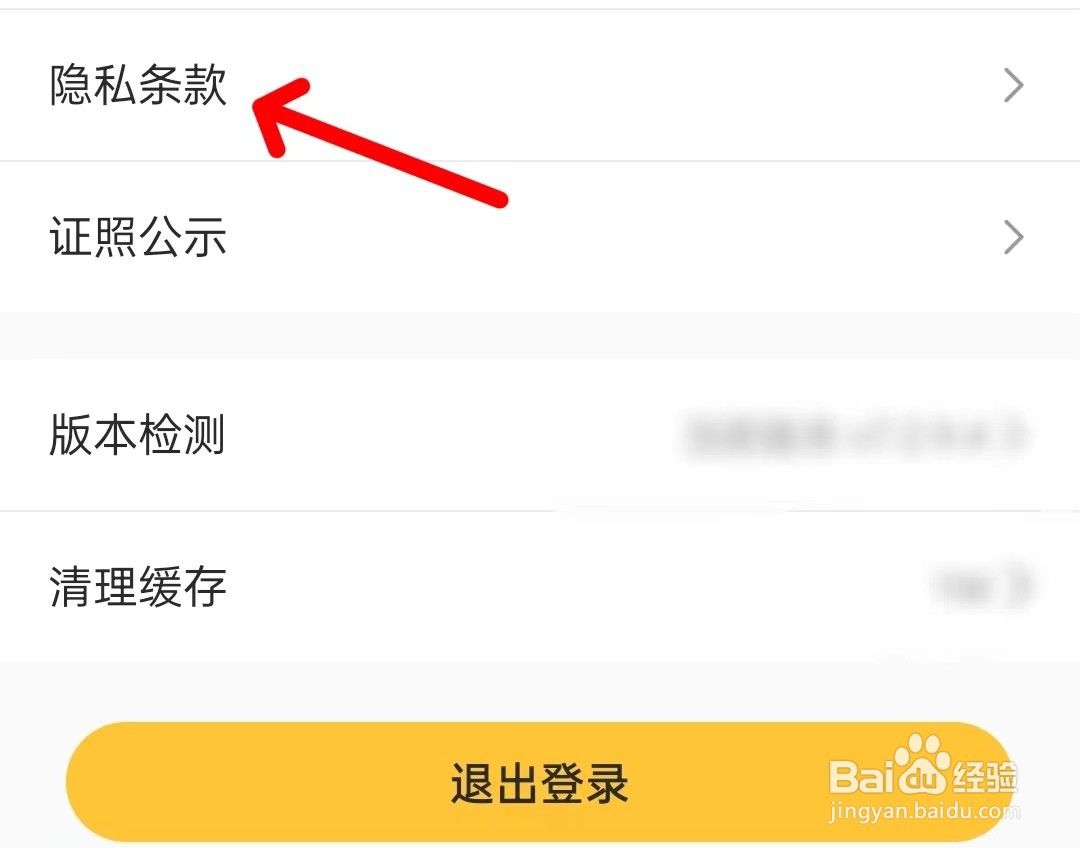1080x848 pixels.
Task: Click the 清理缓存 label text
Action: (x=138, y=587)
